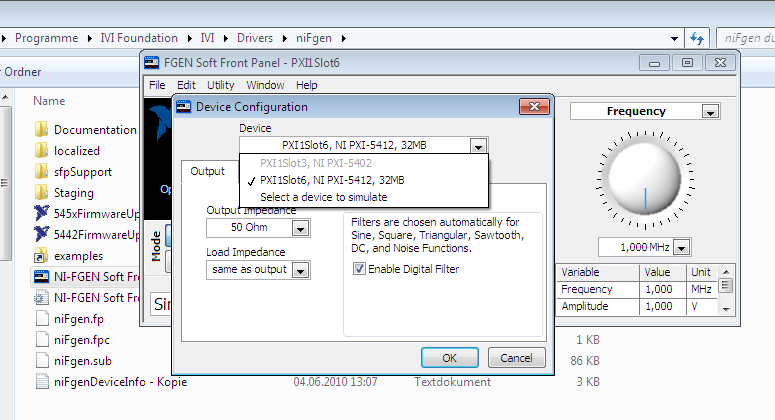Select the Output tab
Screen dimensions: 775x420
[x=208, y=171]
